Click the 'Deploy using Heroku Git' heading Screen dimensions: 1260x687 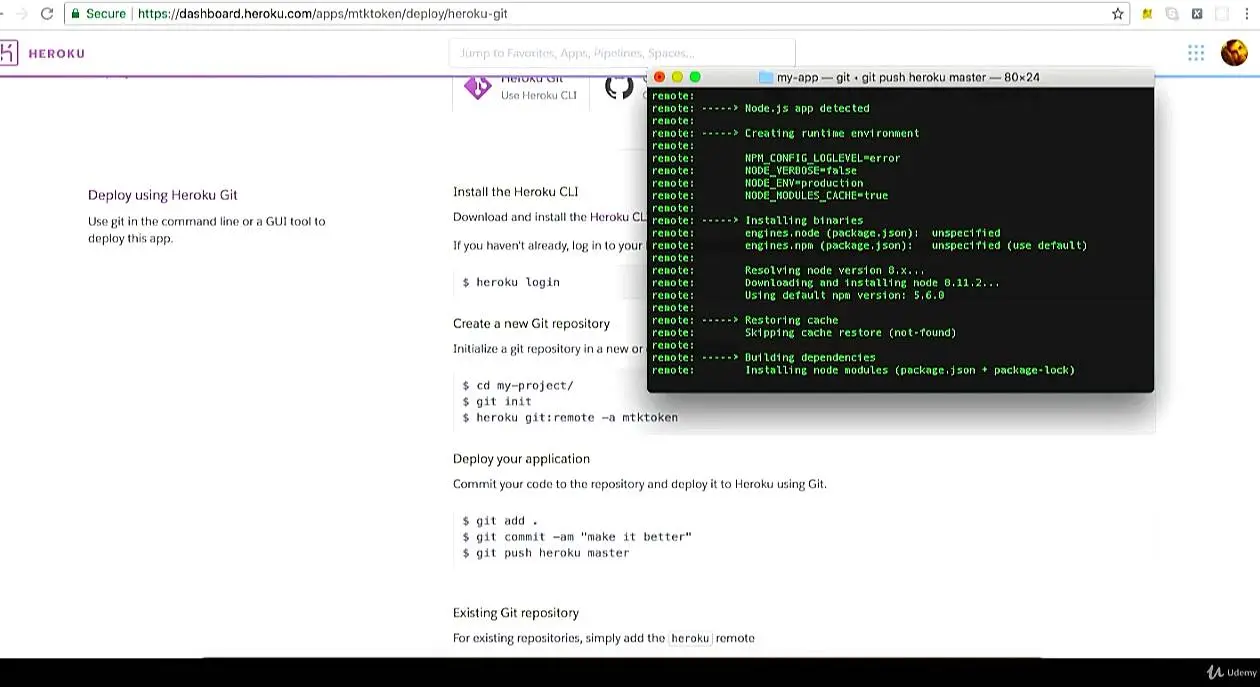(163, 195)
